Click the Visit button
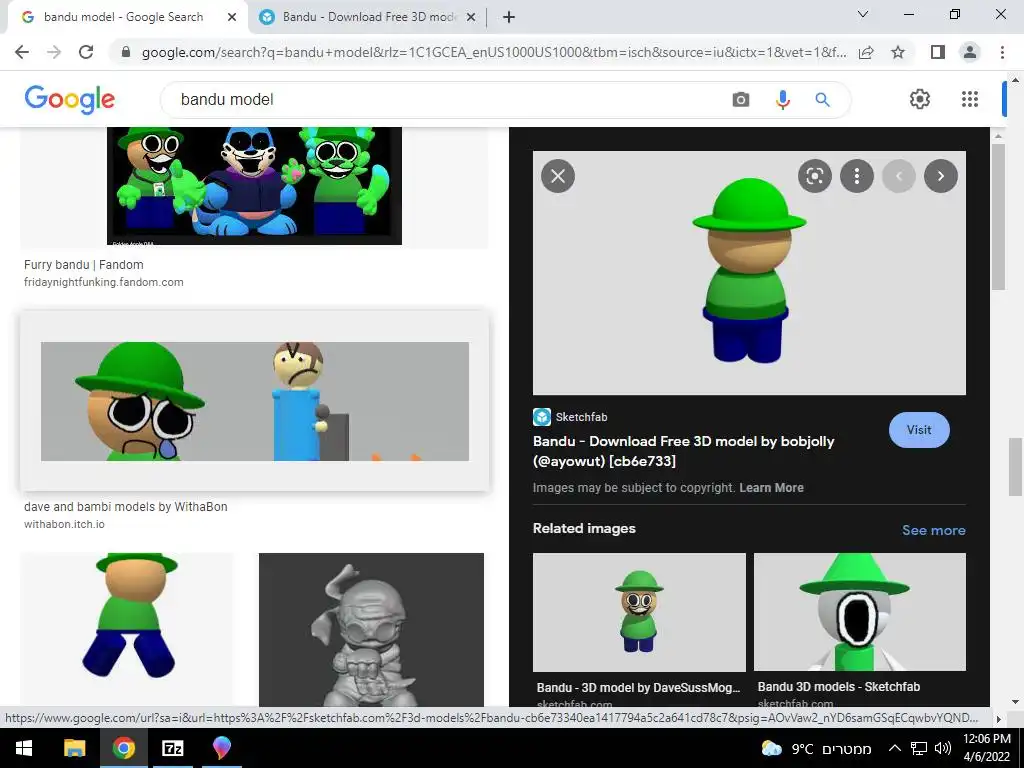The width and height of the screenshot is (1024, 768). (919, 430)
